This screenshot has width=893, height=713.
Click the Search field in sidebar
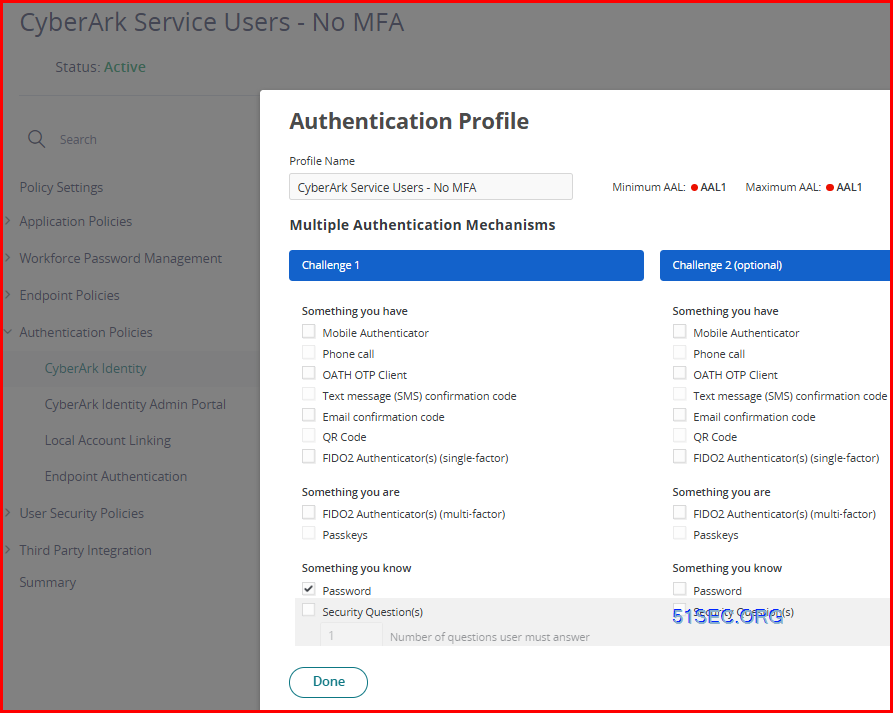click(78, 140)
